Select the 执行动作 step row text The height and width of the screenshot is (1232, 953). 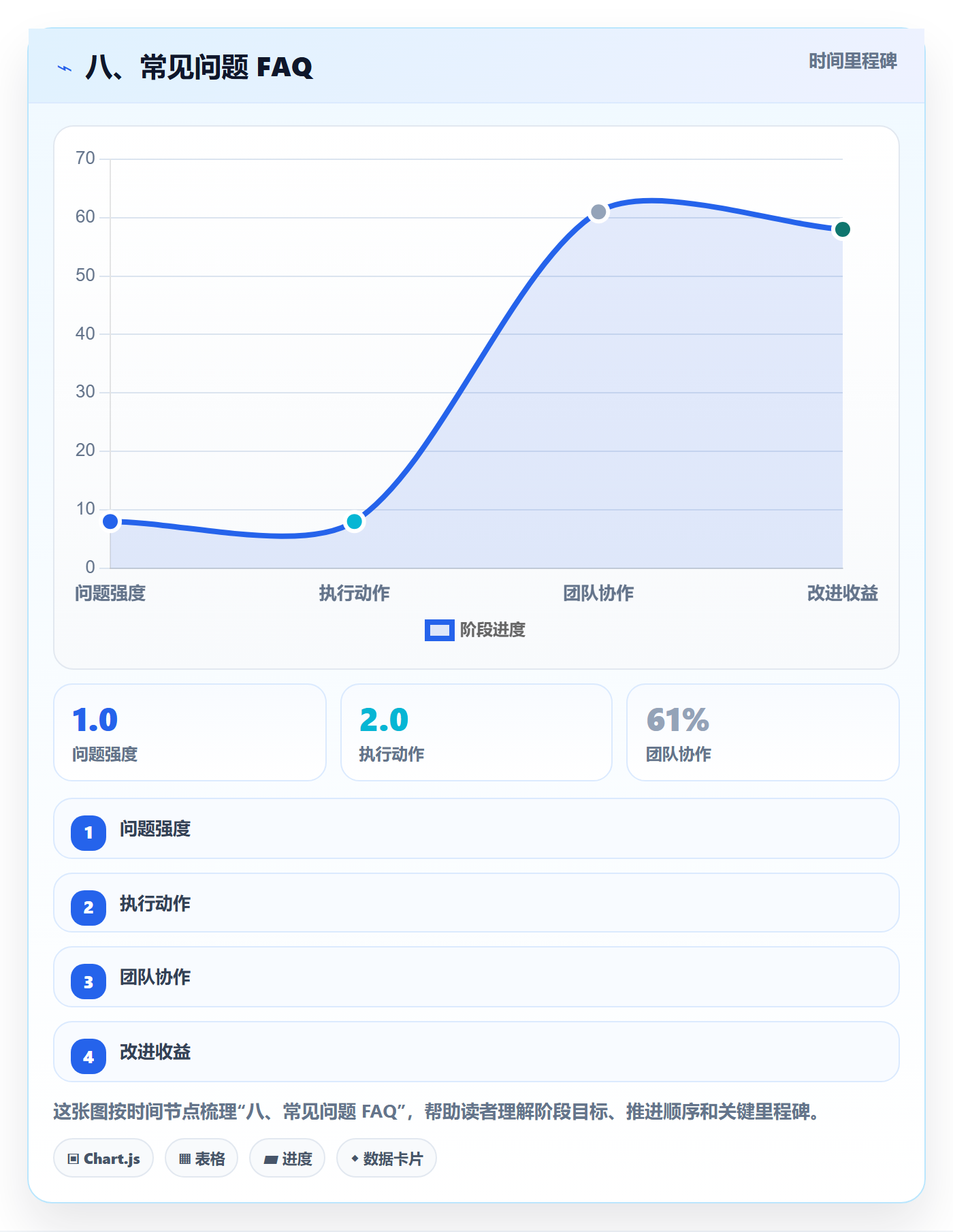click(x=155, y=904)
